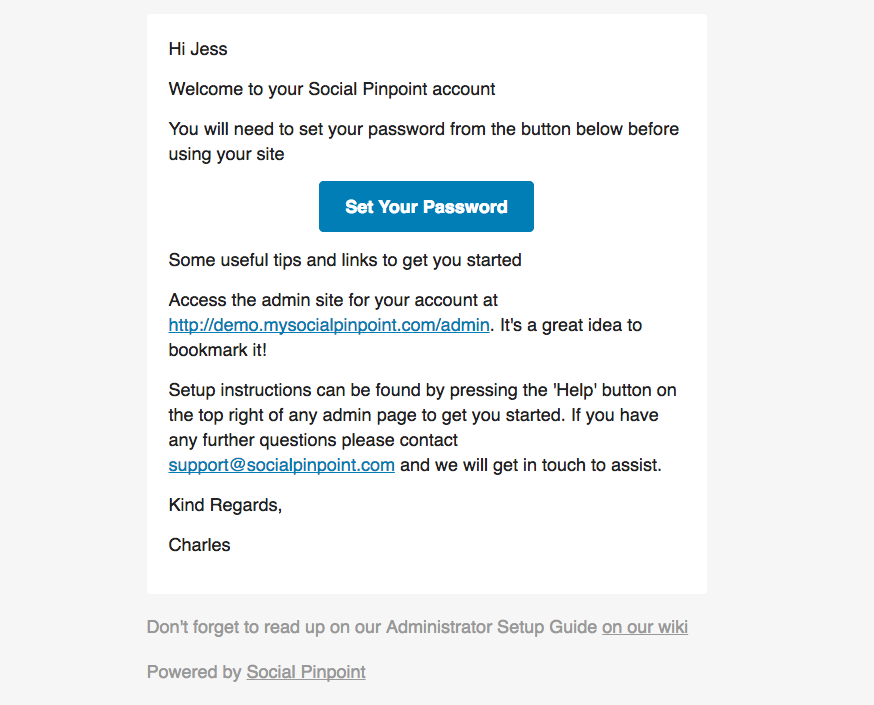Select the 'Welcome to your Social Pinpoint account' line

pos(332,89)
